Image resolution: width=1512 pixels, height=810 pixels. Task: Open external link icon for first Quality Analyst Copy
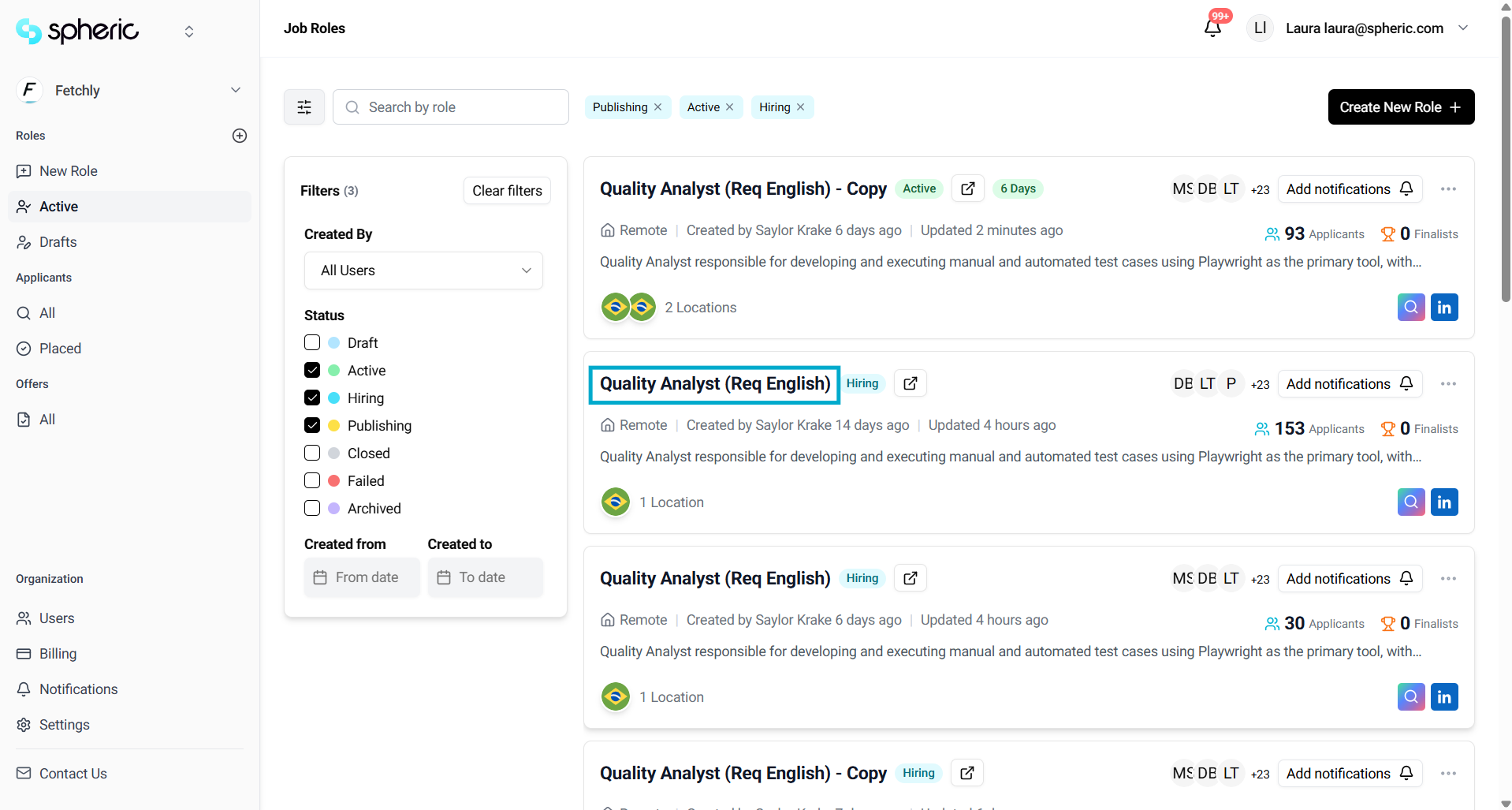(968, 189)
